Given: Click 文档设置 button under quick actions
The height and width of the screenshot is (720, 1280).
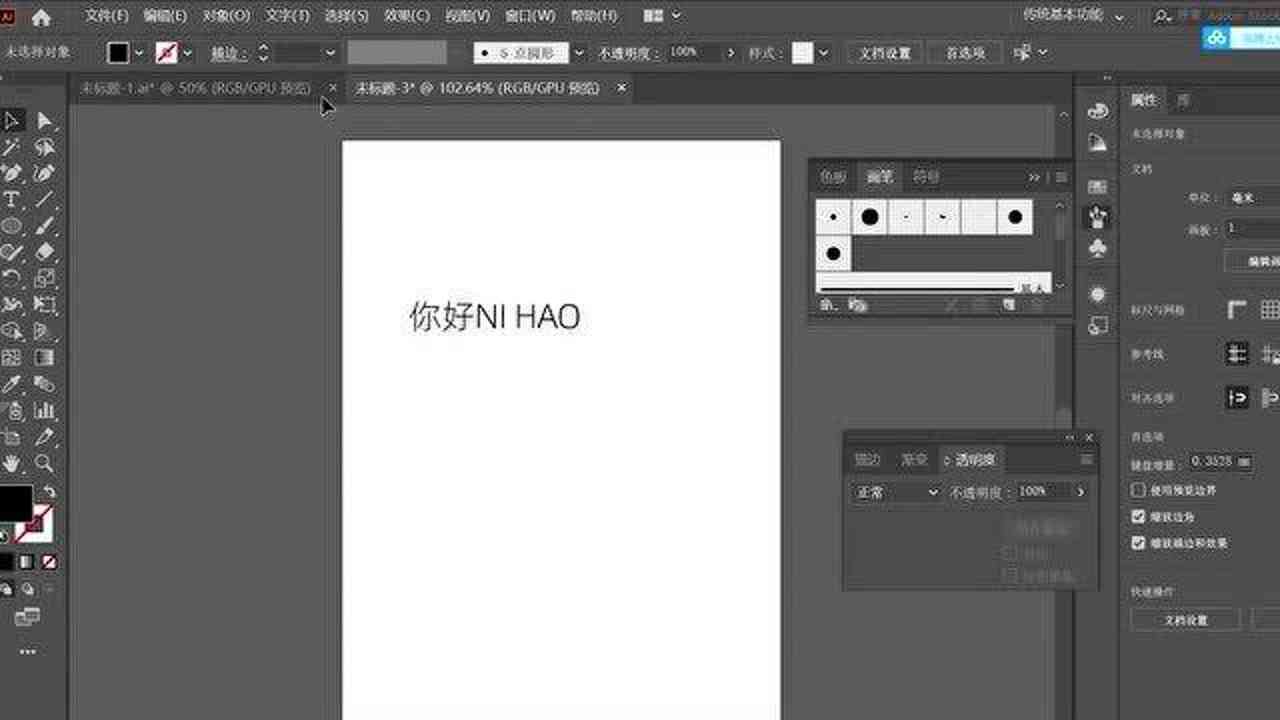Looking at the screenshot, I should pos(1185,620).
